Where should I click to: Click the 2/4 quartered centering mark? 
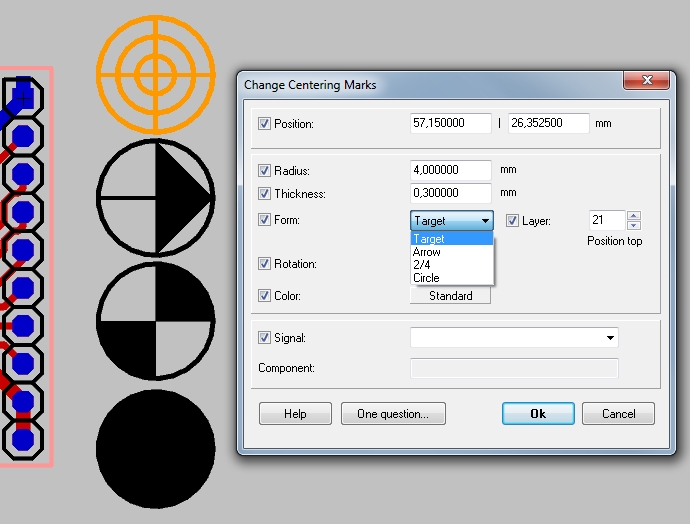point(155,321)
